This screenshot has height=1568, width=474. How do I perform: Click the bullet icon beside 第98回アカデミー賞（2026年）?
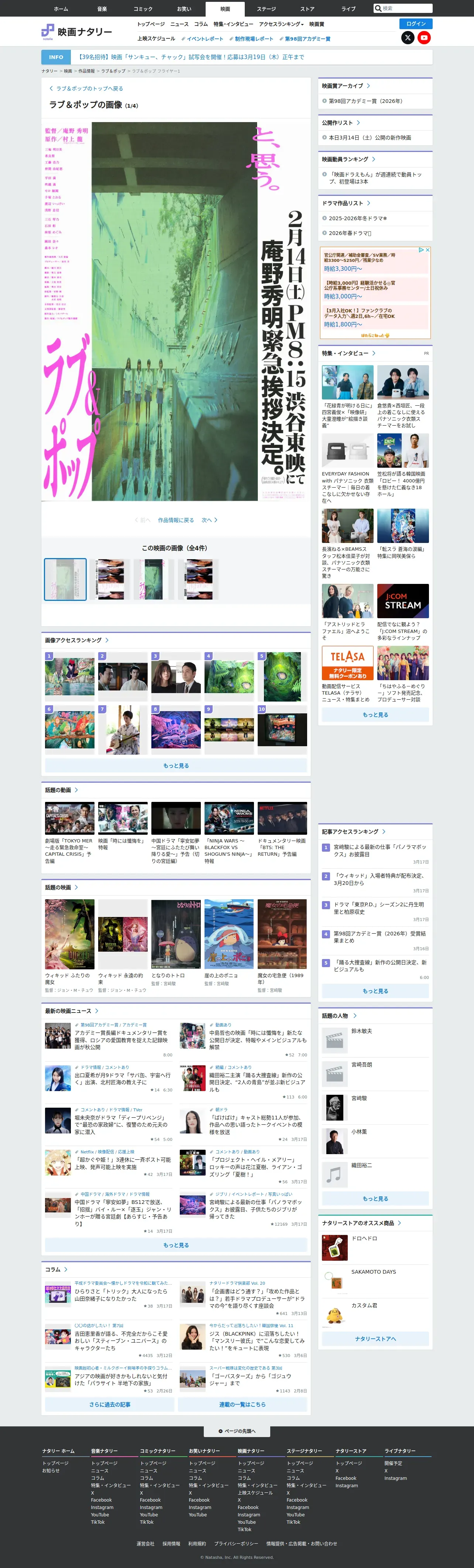(x=324, y=101)
